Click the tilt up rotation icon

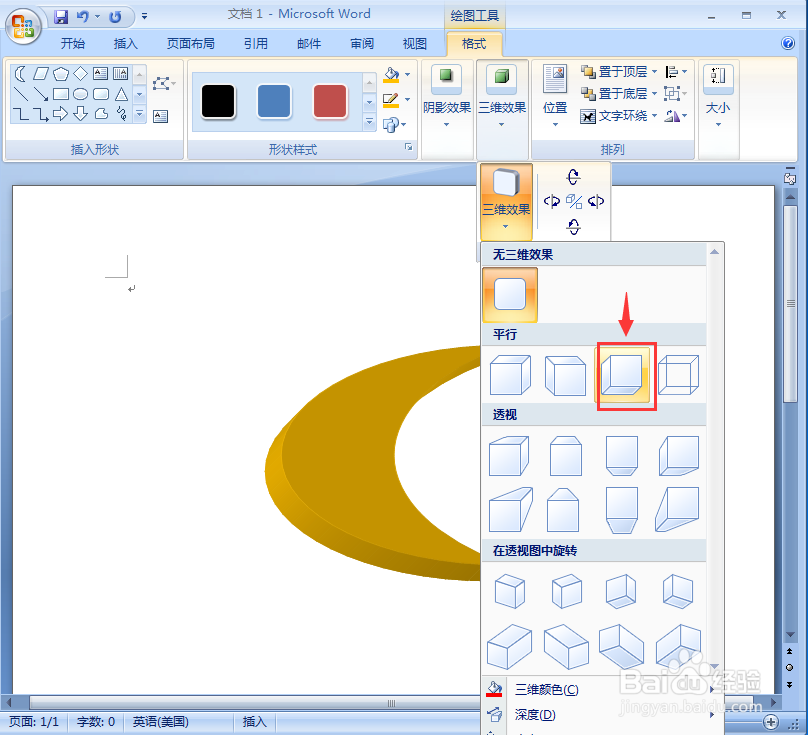pyautogui.click(x=574, y=177)
